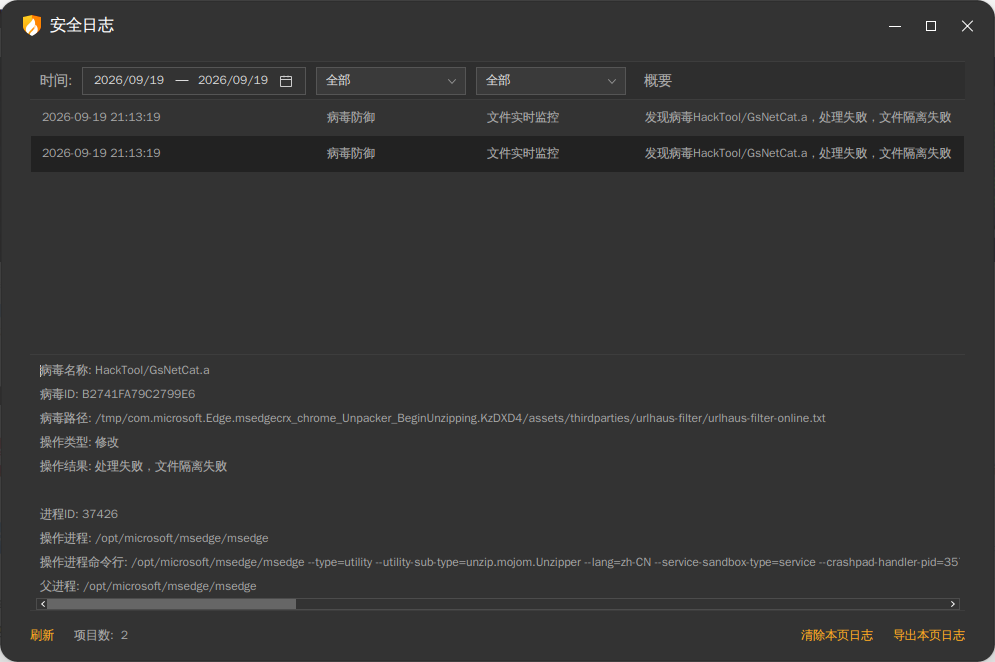Image resolution: width=995 pixels, height=662 pixels.
Task: Click the 刷新 refresh link
Action: point(43,635)
